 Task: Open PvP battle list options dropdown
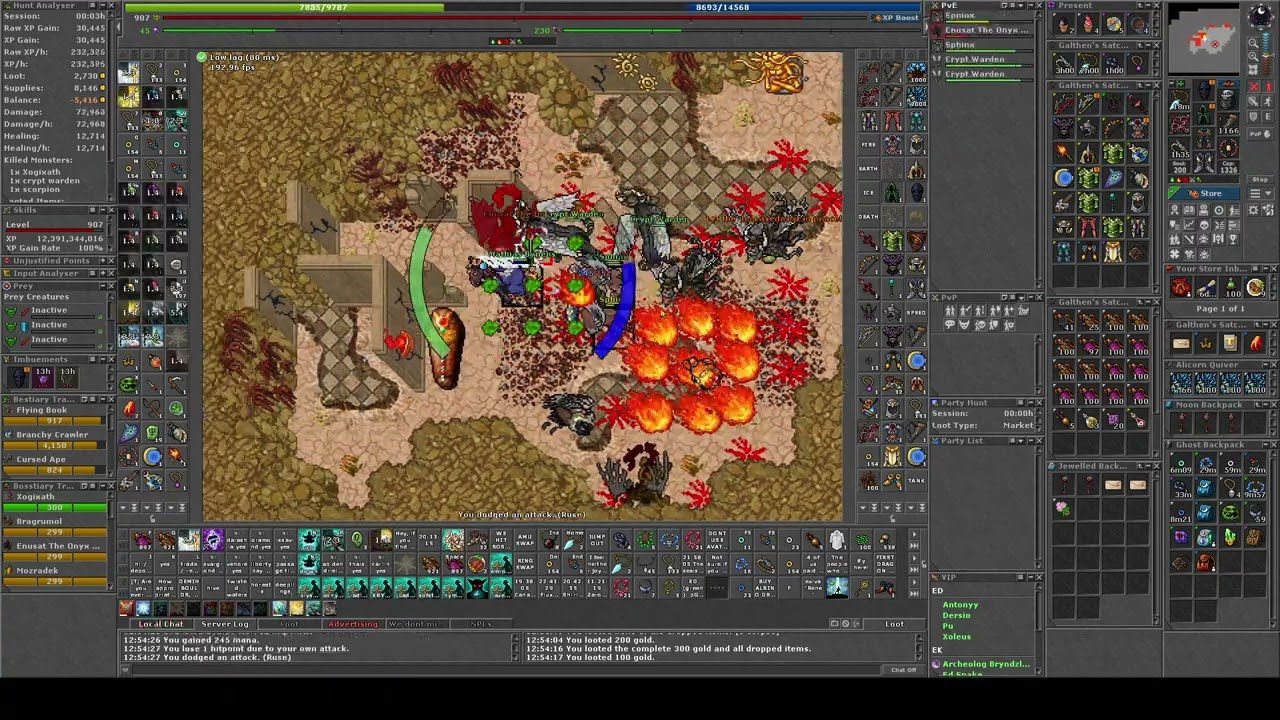pos(1021,298)
